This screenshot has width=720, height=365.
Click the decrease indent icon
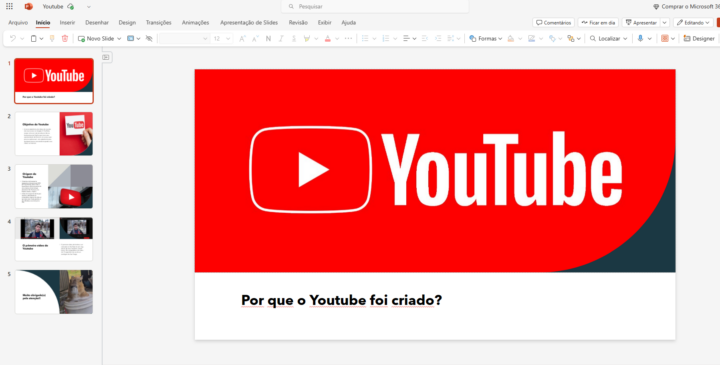point(425,39)
